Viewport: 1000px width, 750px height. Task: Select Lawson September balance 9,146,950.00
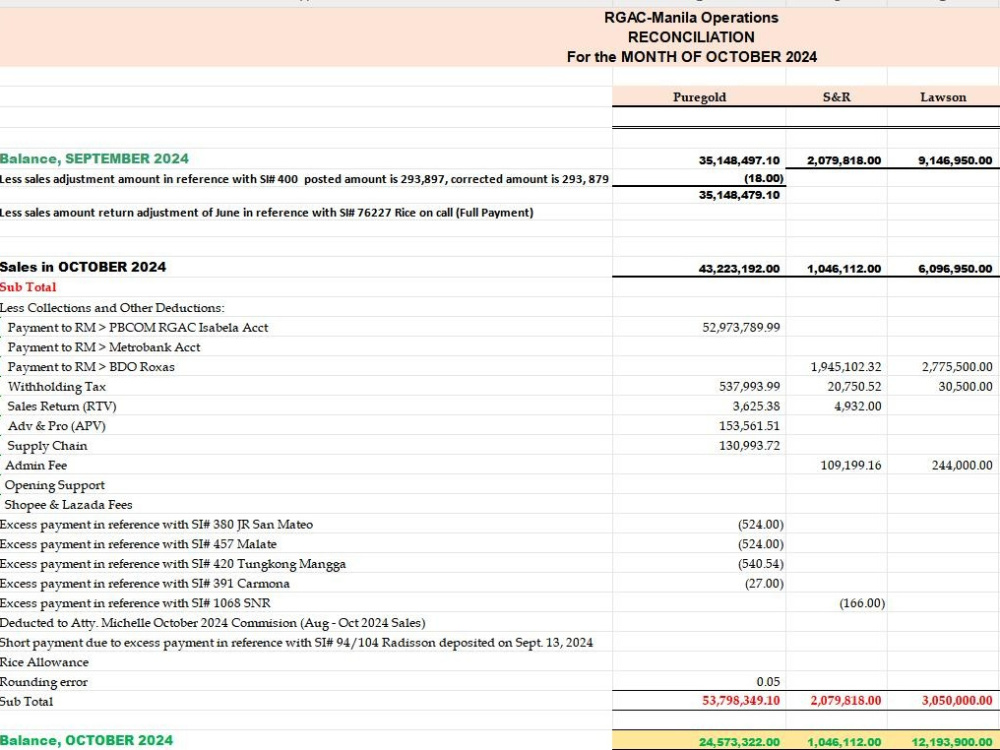pos(955,160)
